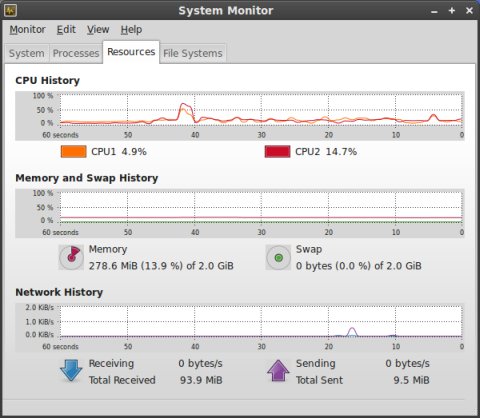Click the CPU History graph
480x418 pixels.
(240, 116)
